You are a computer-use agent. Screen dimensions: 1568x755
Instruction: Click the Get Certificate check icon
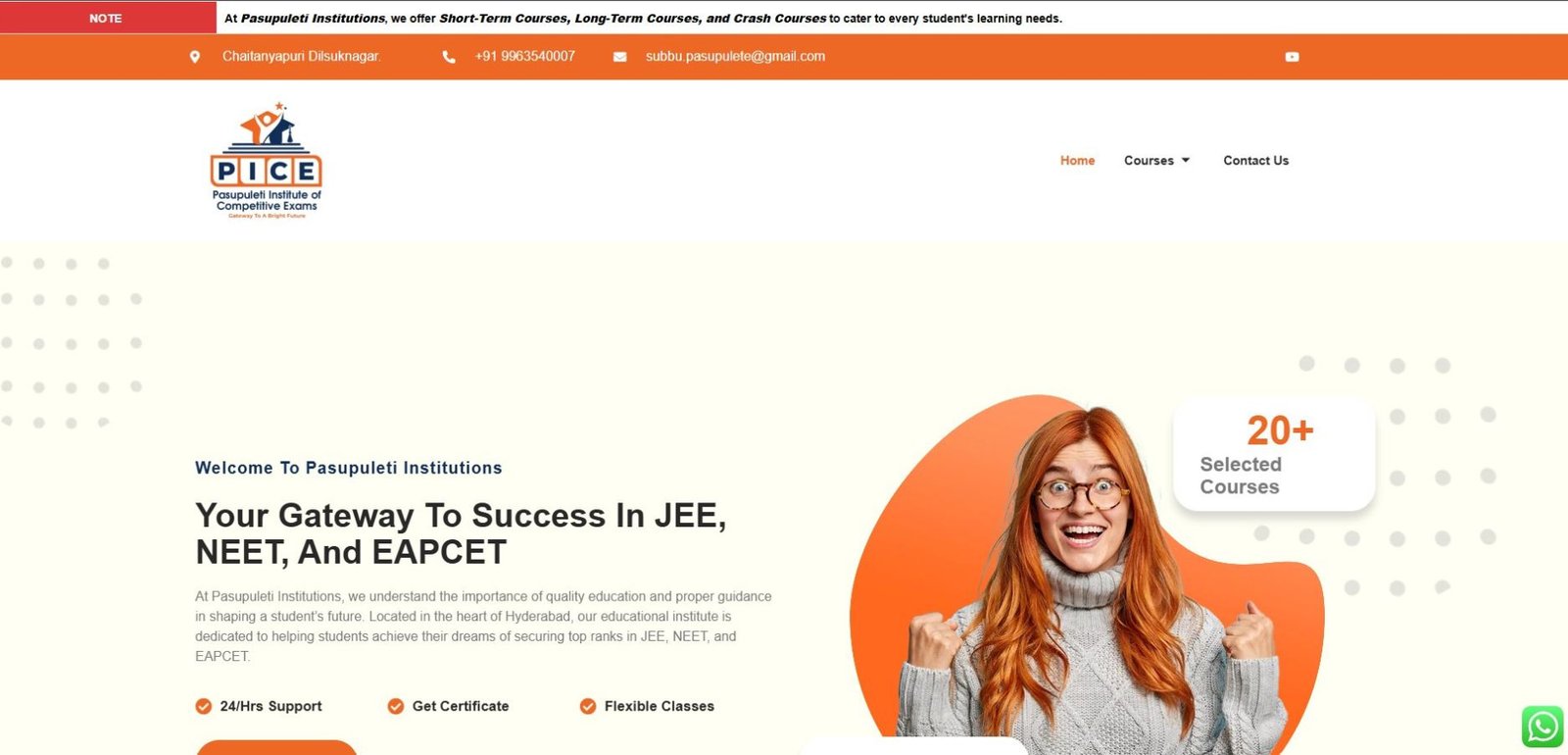point(396,706)
